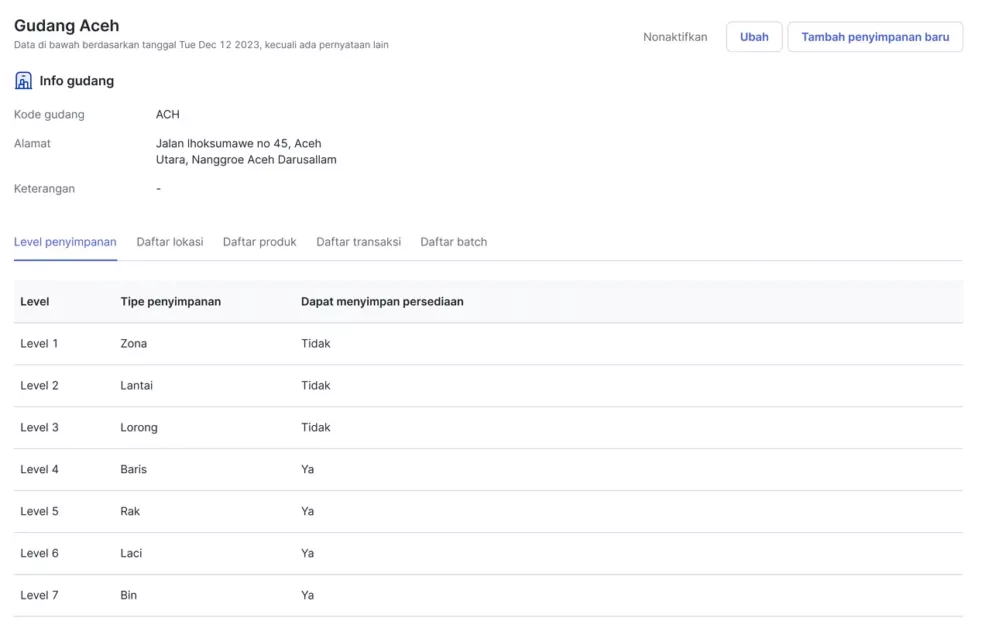Click the Keterangan label
The width and height of the screenshot is (982, 628).
click(x=44, y=188)
